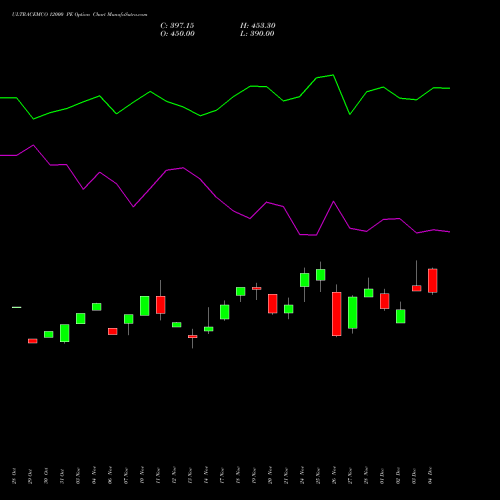500x500 pixels.
Task: Click the green candlestick for 10 Nov
Action: point(145,306)
